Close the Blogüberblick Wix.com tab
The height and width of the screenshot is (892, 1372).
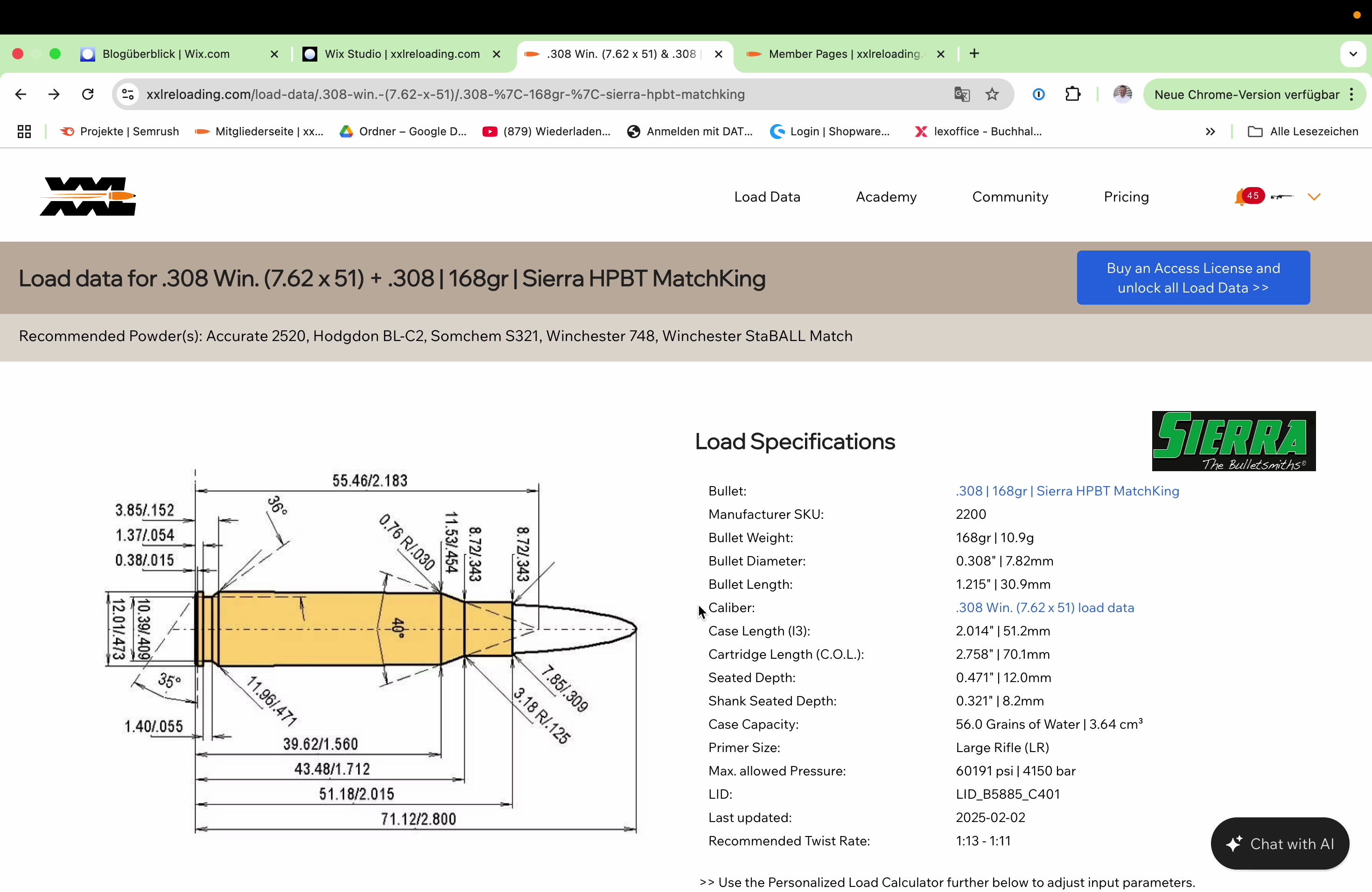pyautogui.click(x=274, y=54)
